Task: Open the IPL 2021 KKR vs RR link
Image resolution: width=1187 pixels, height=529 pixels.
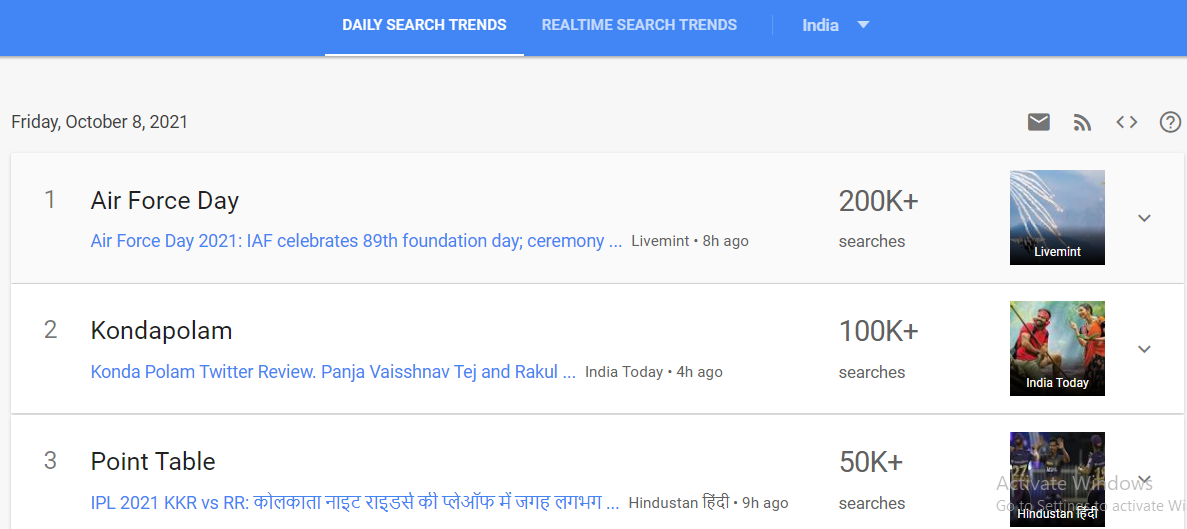Action: [355, 503]
